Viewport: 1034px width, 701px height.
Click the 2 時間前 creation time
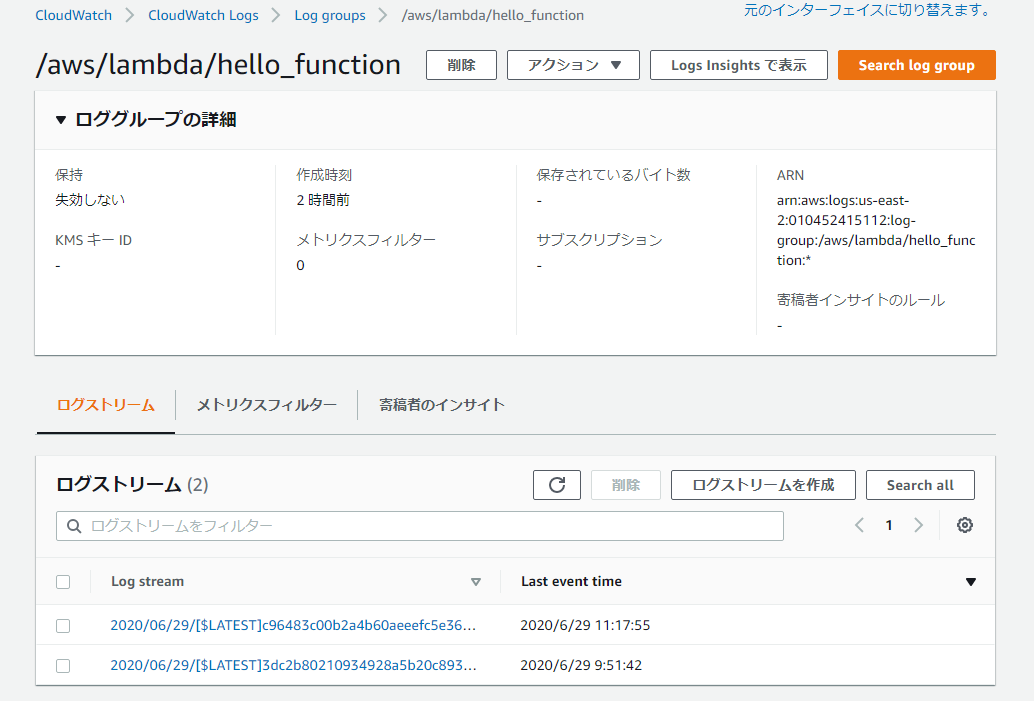[323, 200]
